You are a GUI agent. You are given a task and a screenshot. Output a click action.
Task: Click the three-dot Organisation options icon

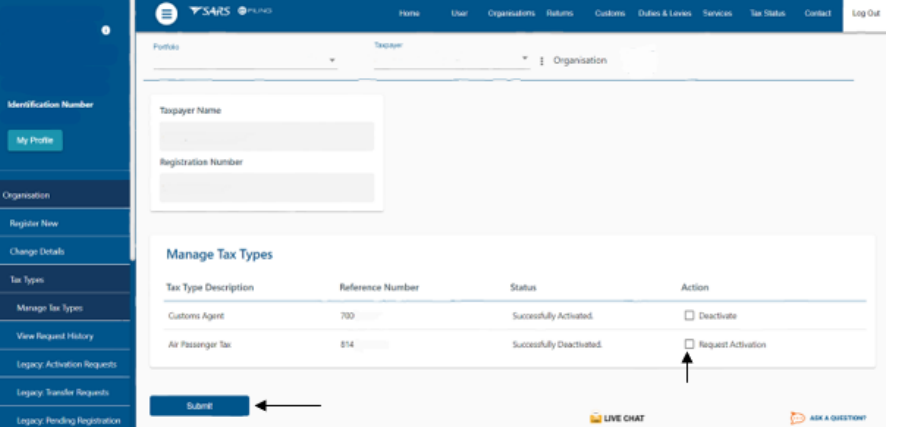(x=542, y=61)
